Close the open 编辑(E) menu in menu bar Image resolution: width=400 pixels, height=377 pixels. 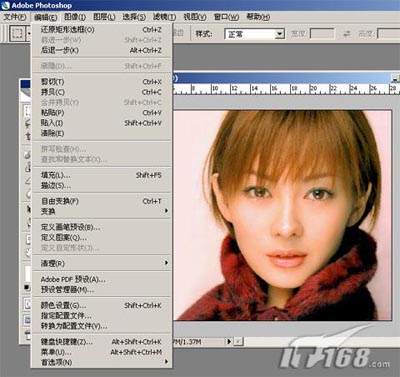point(45,17)
